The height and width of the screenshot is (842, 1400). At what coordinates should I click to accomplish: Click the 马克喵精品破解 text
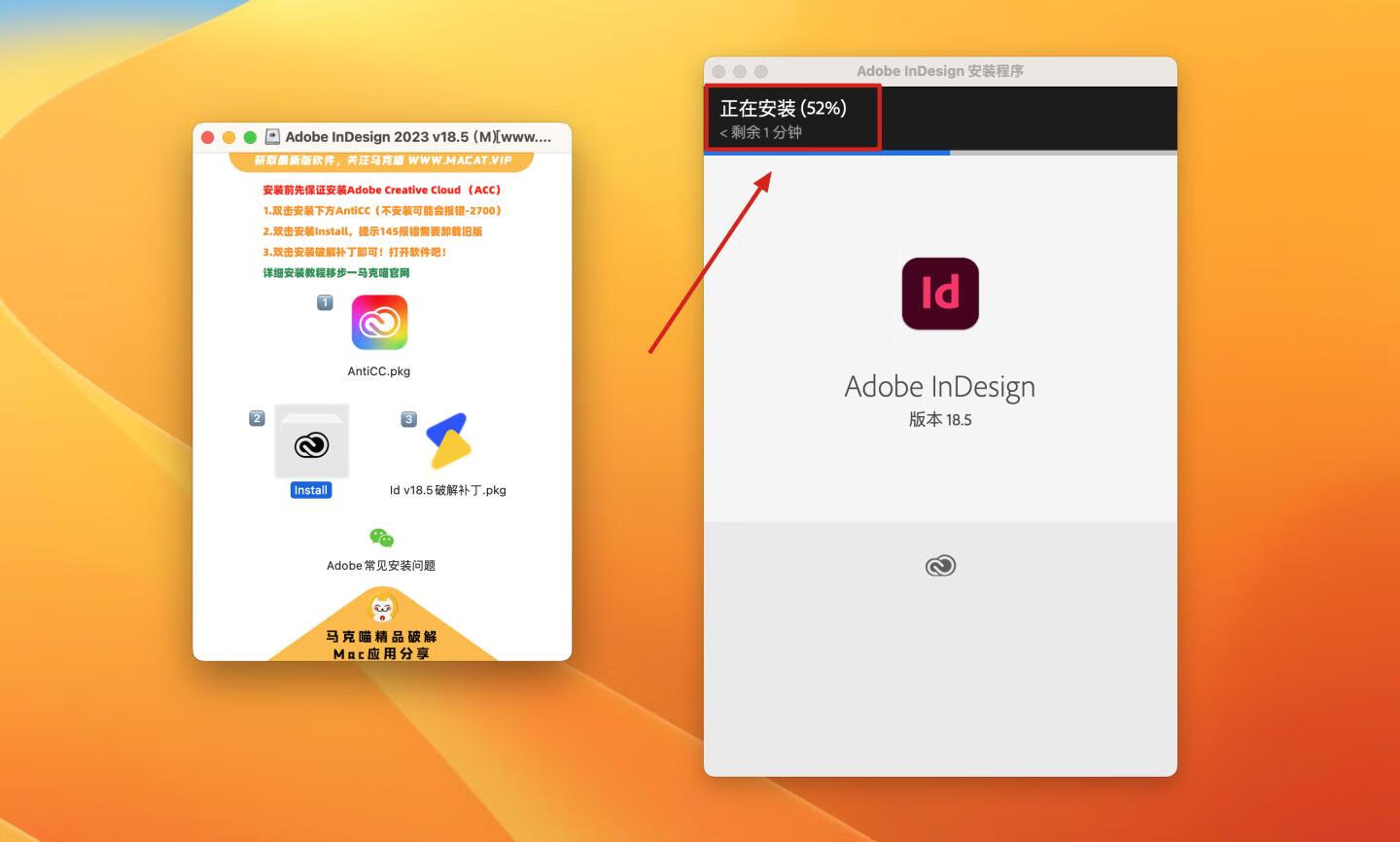coord(382,637)
